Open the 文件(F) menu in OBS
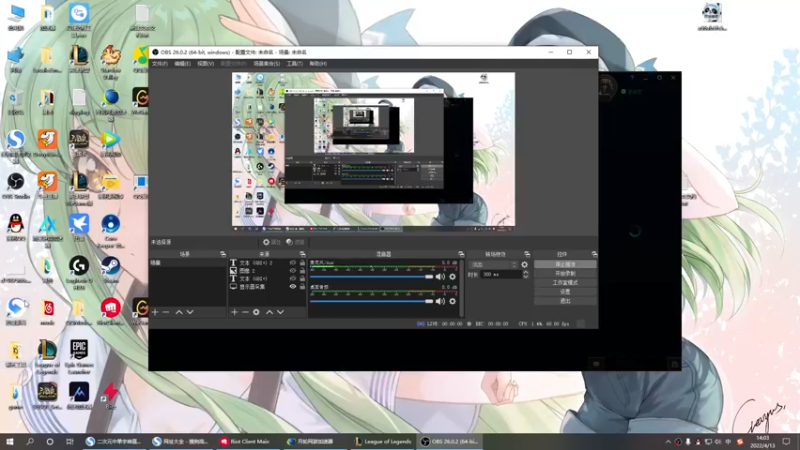 click(160, 64)
